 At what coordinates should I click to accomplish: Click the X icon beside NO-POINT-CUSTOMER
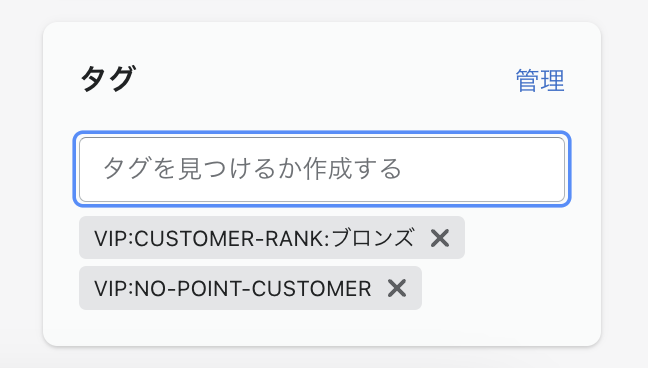[x=397, y=288]
